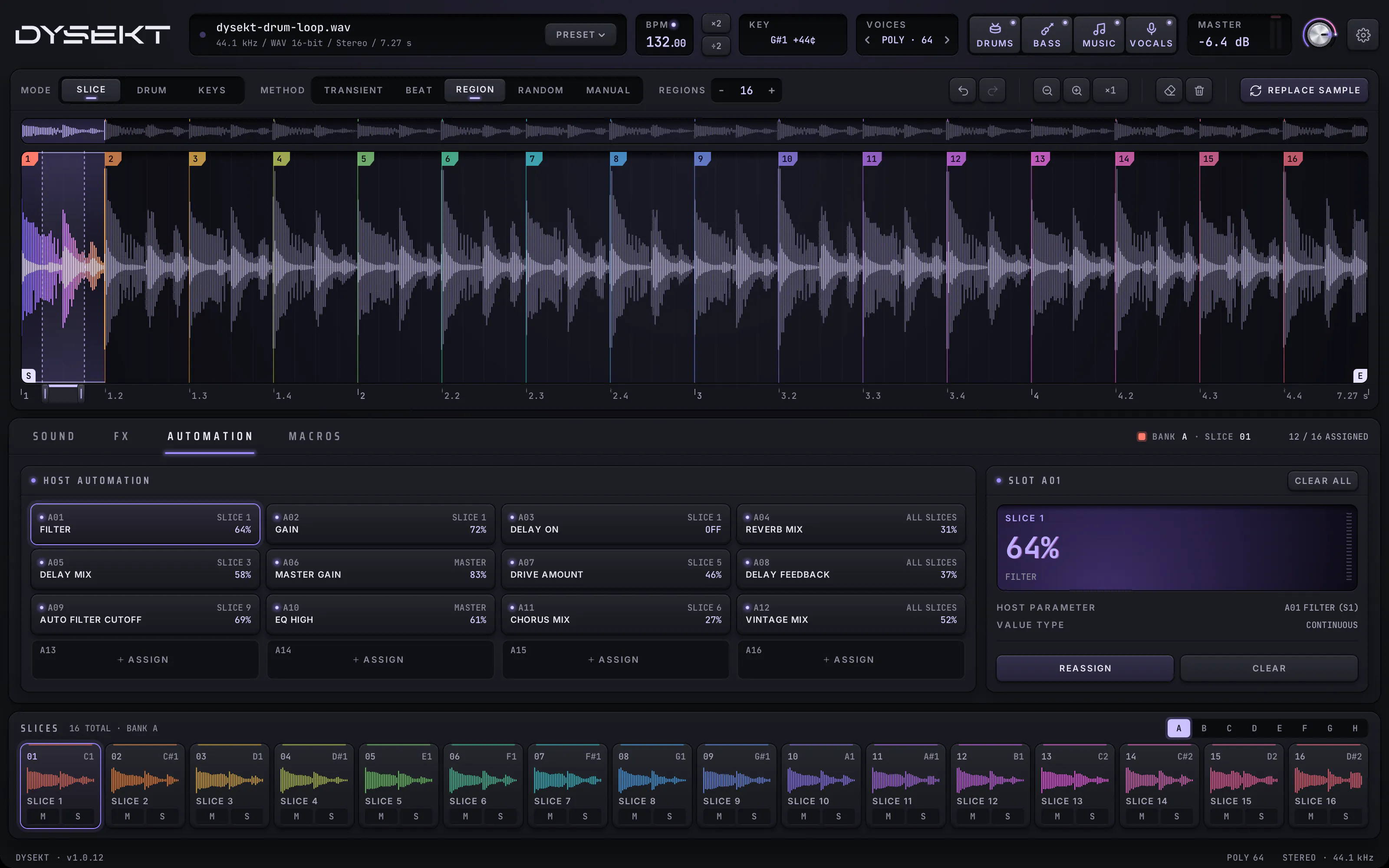The image size is (1389, 868).
Task: Open the PRESET dropdown
Action: tap(580, 35)
